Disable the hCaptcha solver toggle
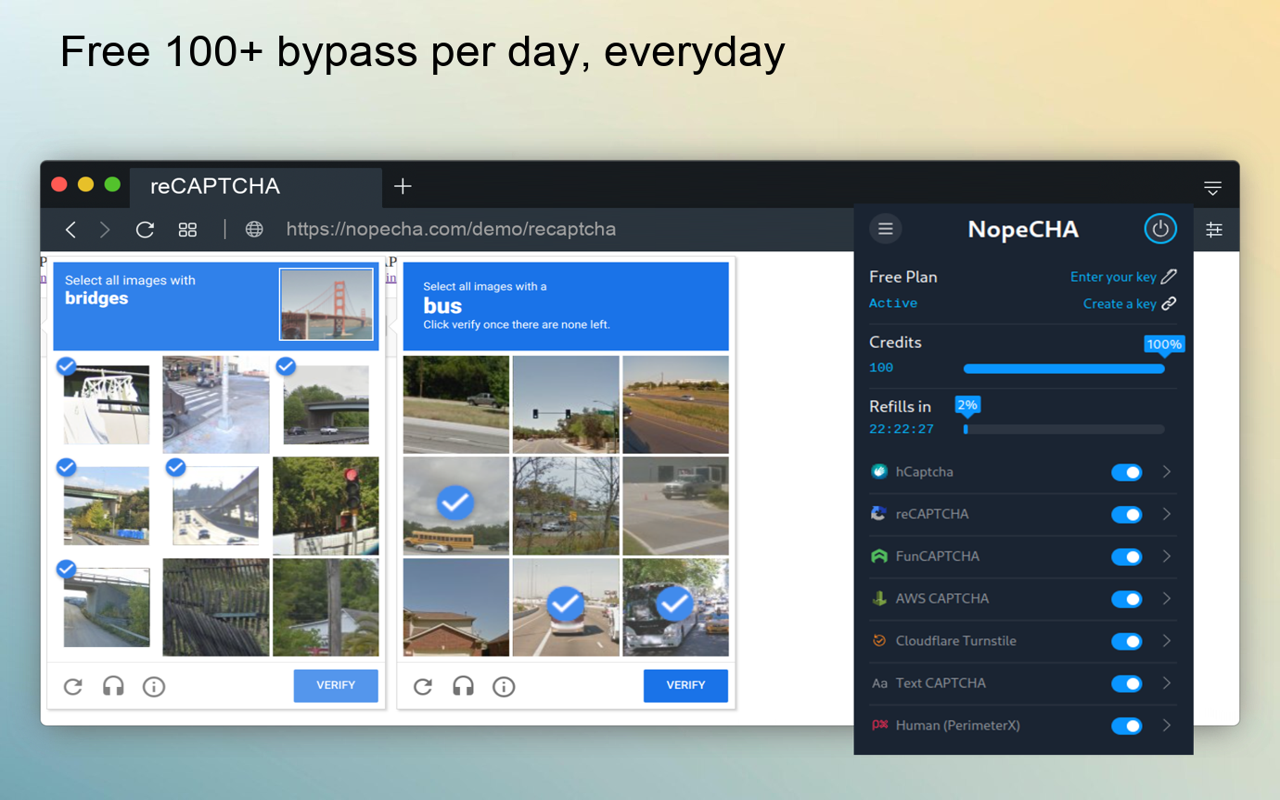Screen dimensions: 1280x800 pyautogui.click(x=1126, y=471)
